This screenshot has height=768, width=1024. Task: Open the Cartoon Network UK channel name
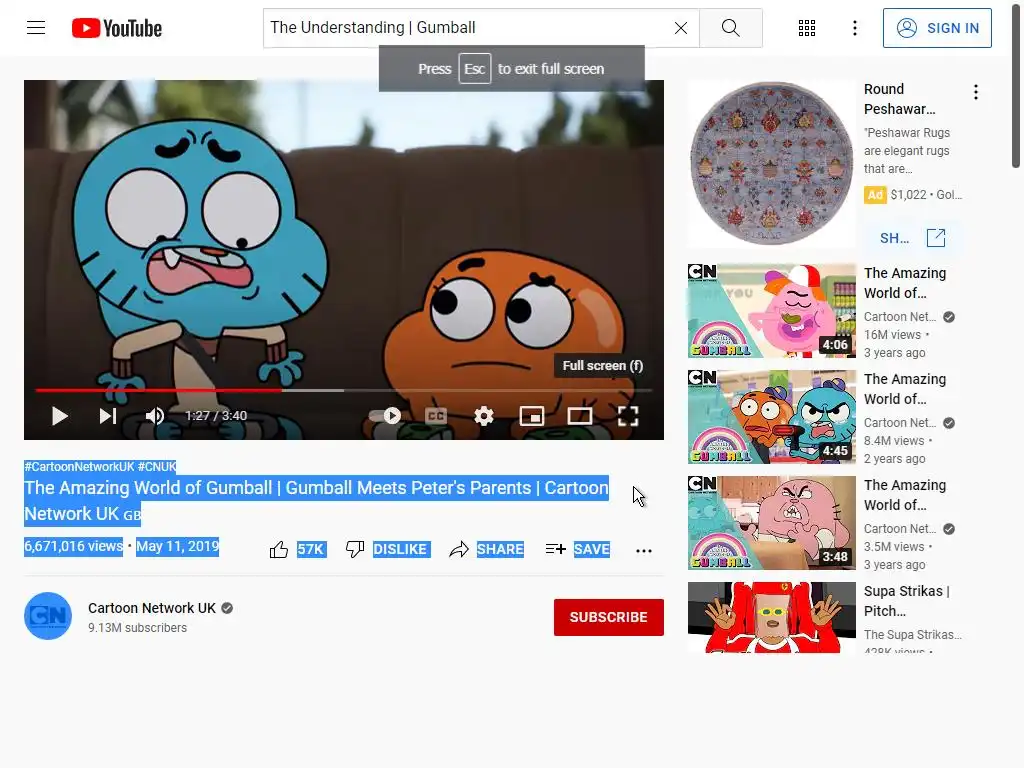point(152,608)
